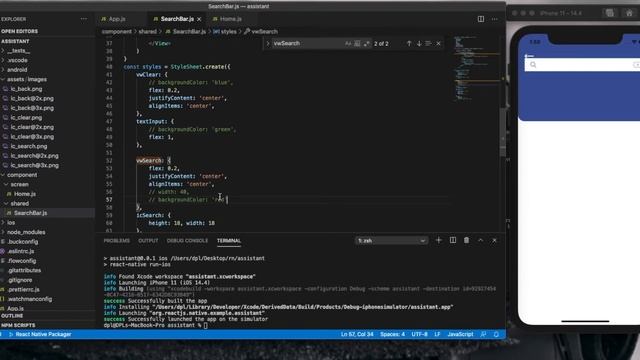Open ic_search.png file

coord(29,146)
